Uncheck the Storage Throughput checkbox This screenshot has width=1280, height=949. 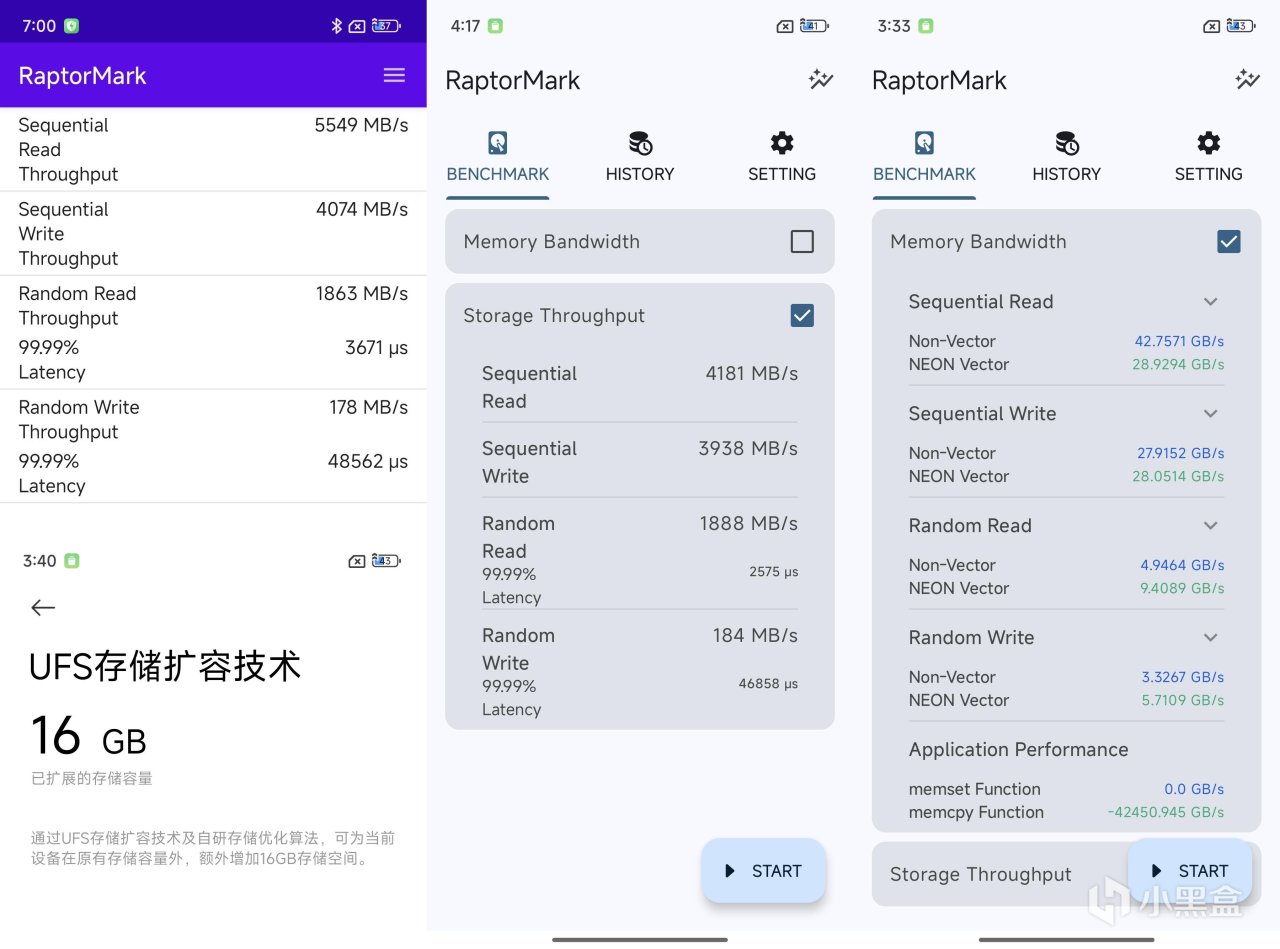(x=802, y=316)
